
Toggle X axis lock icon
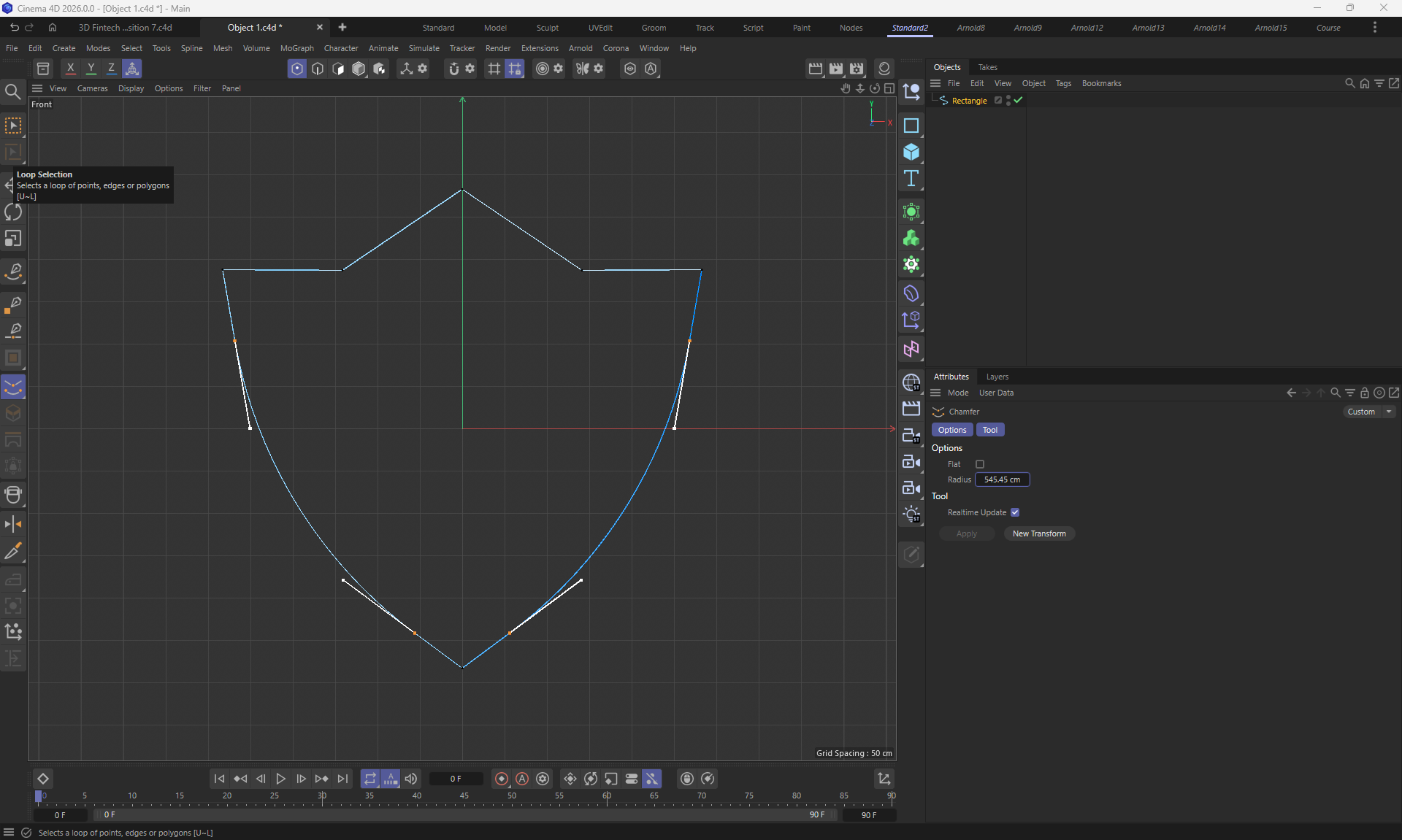(70, 69)
